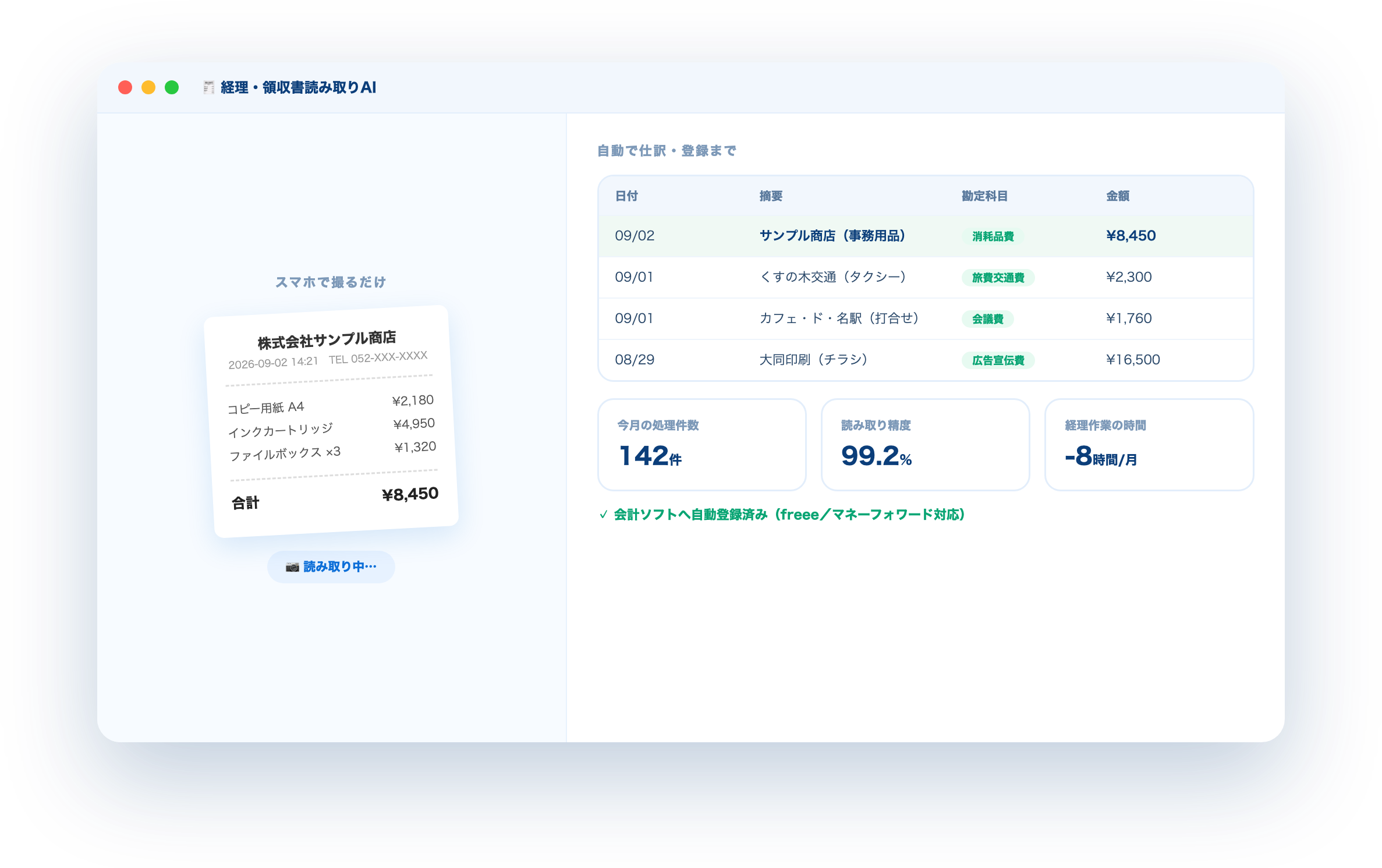
Task: Click the red close window dot
Action: [125, 87]
